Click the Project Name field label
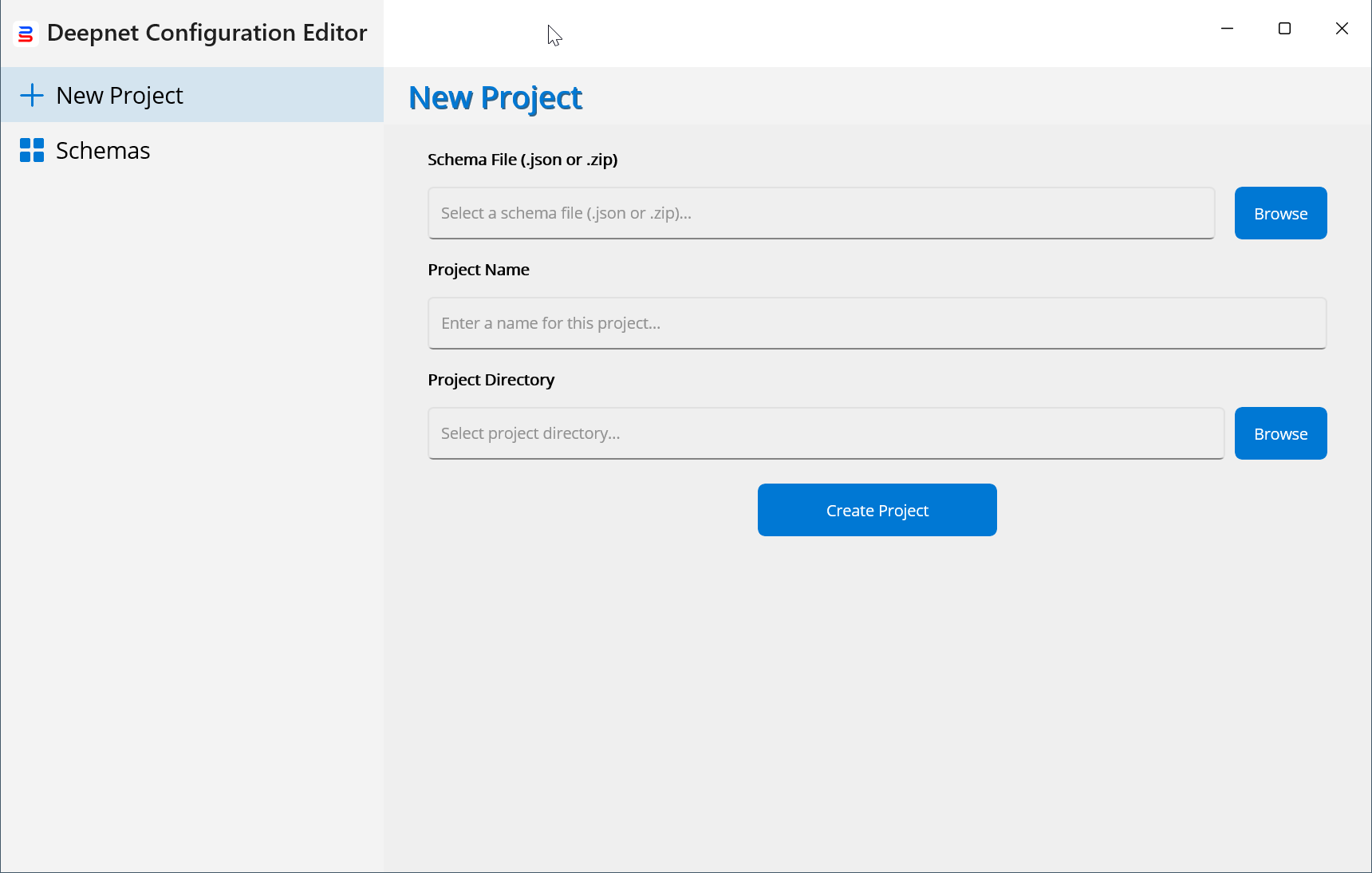 479,270
